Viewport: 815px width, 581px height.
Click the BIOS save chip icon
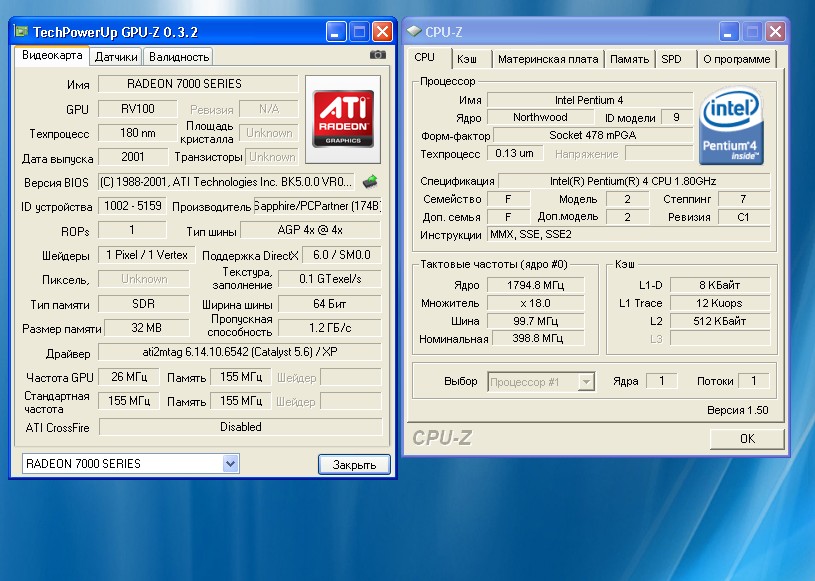point(370,182)
